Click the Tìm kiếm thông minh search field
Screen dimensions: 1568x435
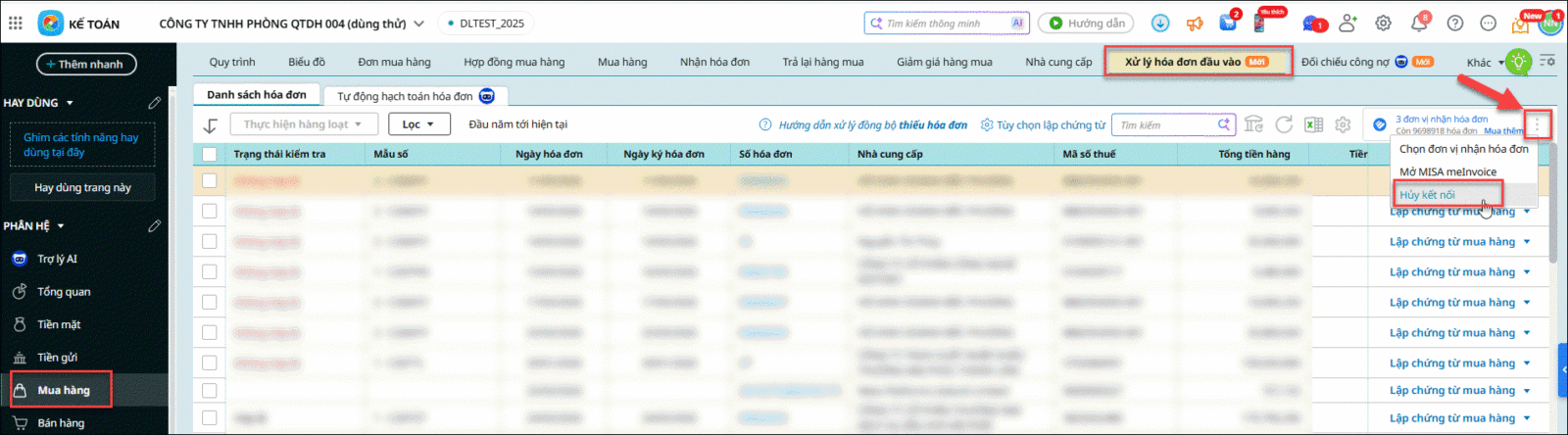[939, 24]
